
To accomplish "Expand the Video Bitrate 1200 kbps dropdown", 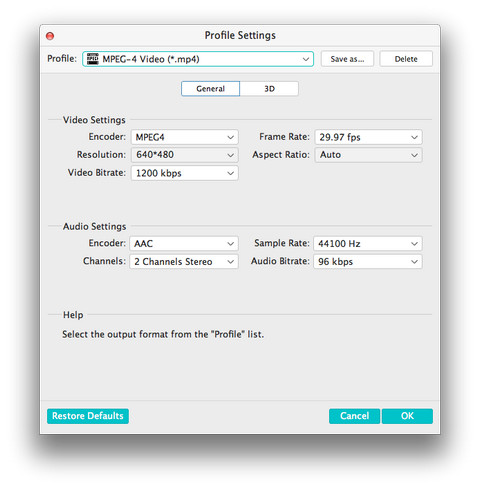I will click(185, 173).
